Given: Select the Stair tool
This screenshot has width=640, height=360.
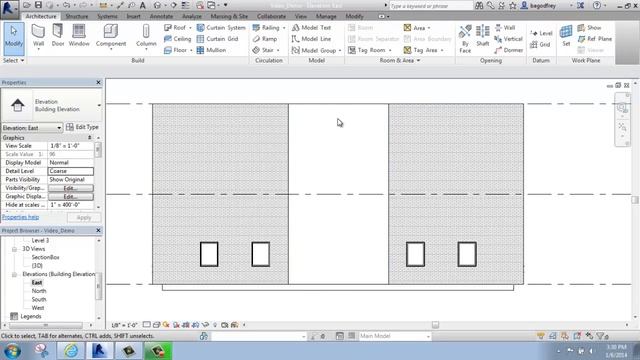Looking at the screenshot, I should 266,50.
